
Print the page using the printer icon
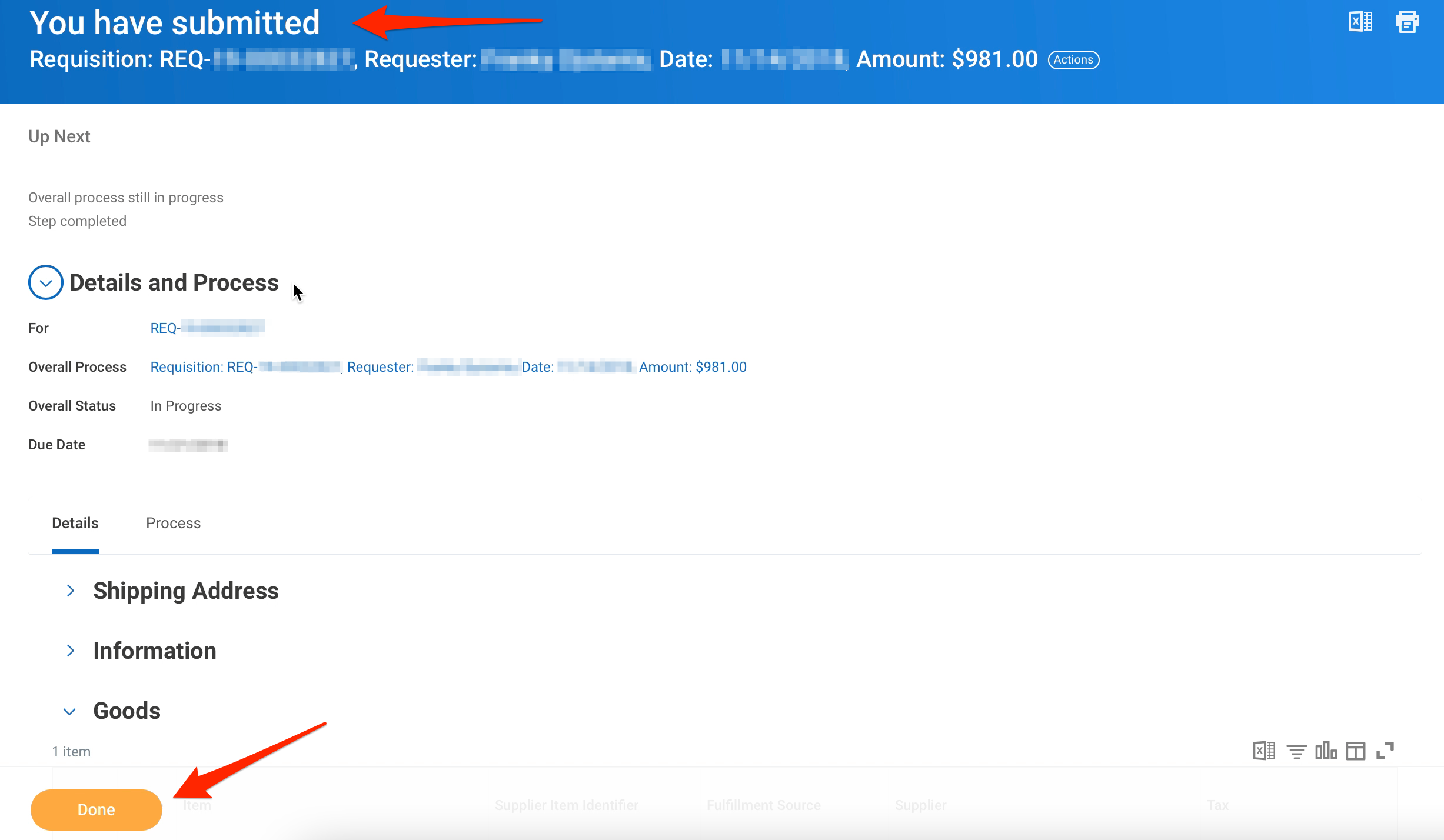[1407, 22]
